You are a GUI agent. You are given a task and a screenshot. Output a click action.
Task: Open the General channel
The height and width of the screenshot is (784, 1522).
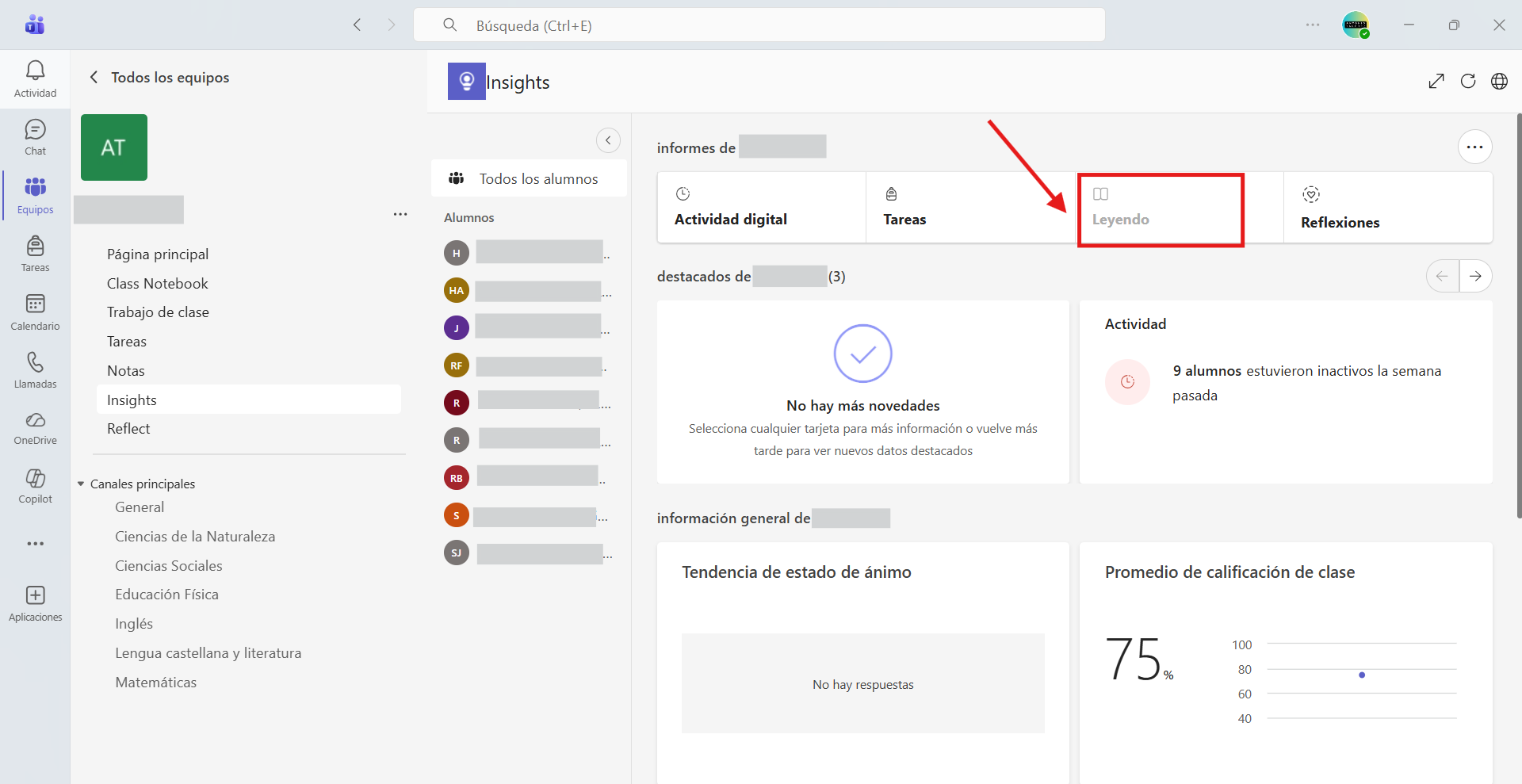click(140, 507)
